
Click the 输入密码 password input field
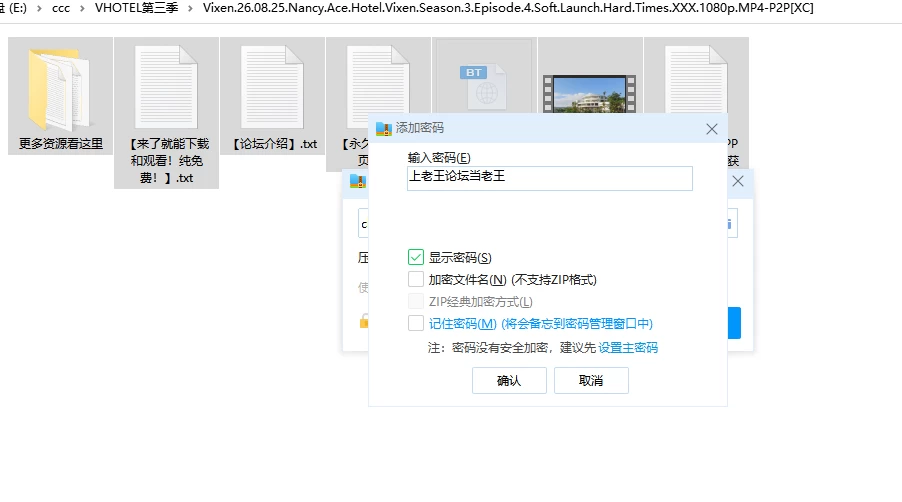point(550,178)
